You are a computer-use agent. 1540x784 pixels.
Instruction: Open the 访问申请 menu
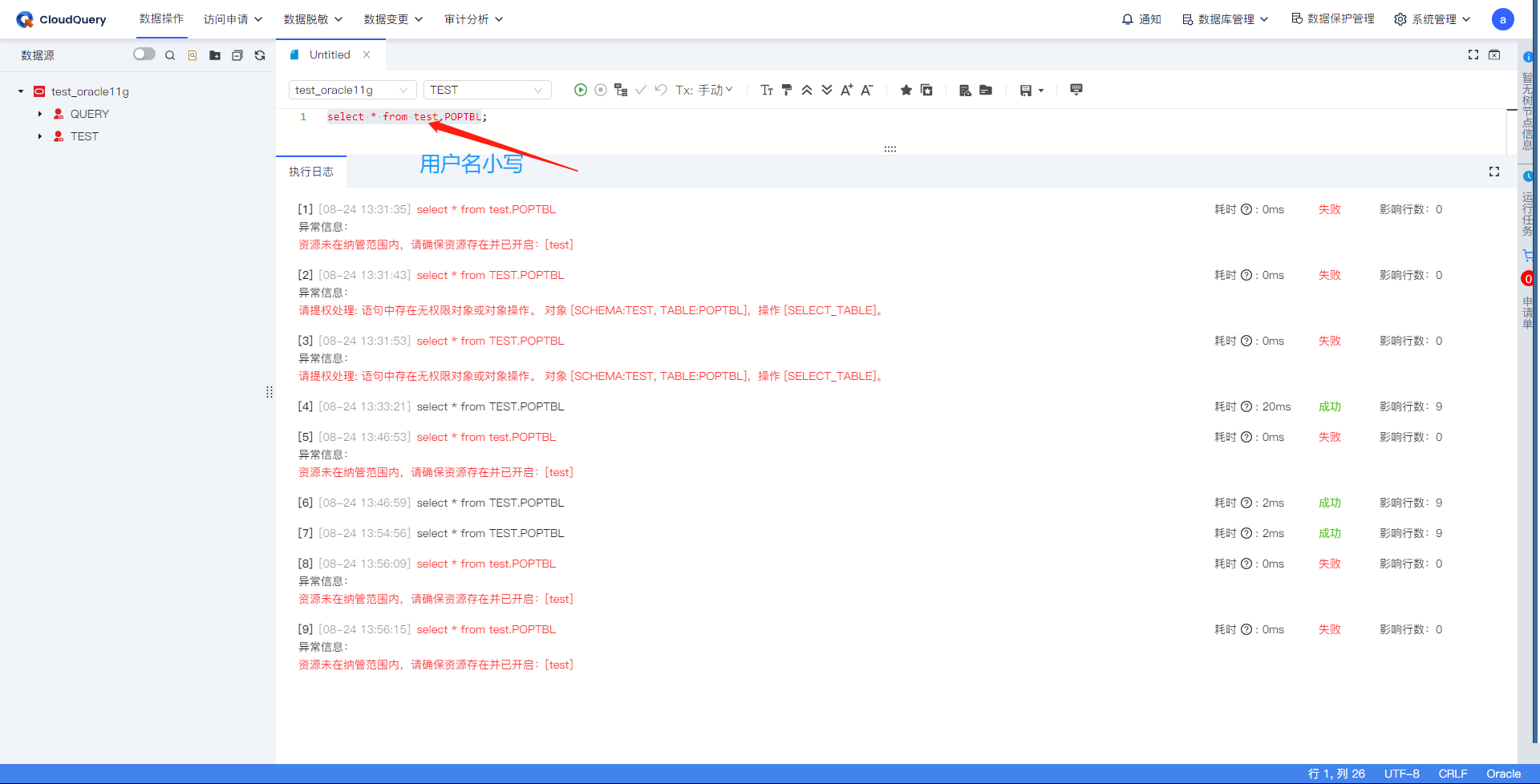[233, 19]
